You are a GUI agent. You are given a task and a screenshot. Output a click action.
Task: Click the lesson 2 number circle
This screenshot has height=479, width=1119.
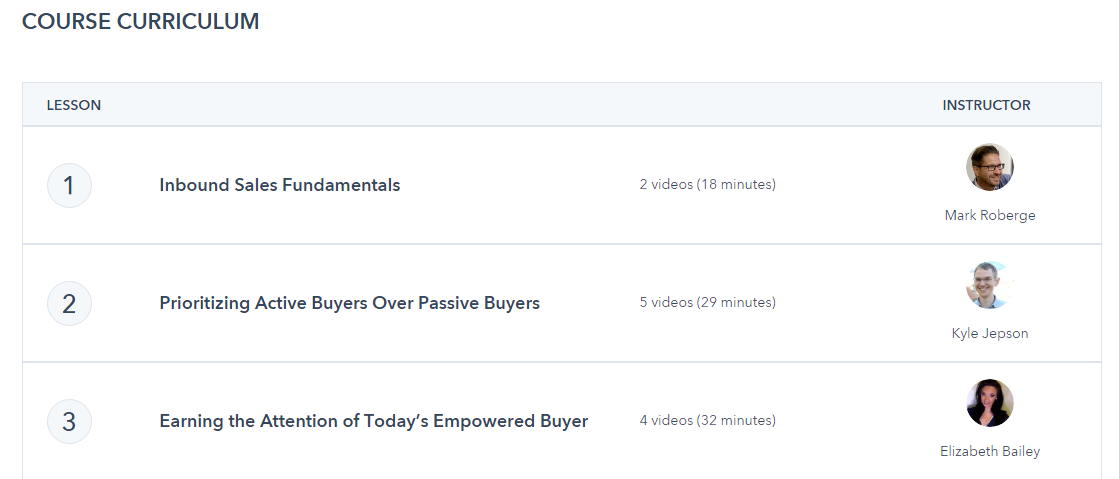(x=69, y=303)
